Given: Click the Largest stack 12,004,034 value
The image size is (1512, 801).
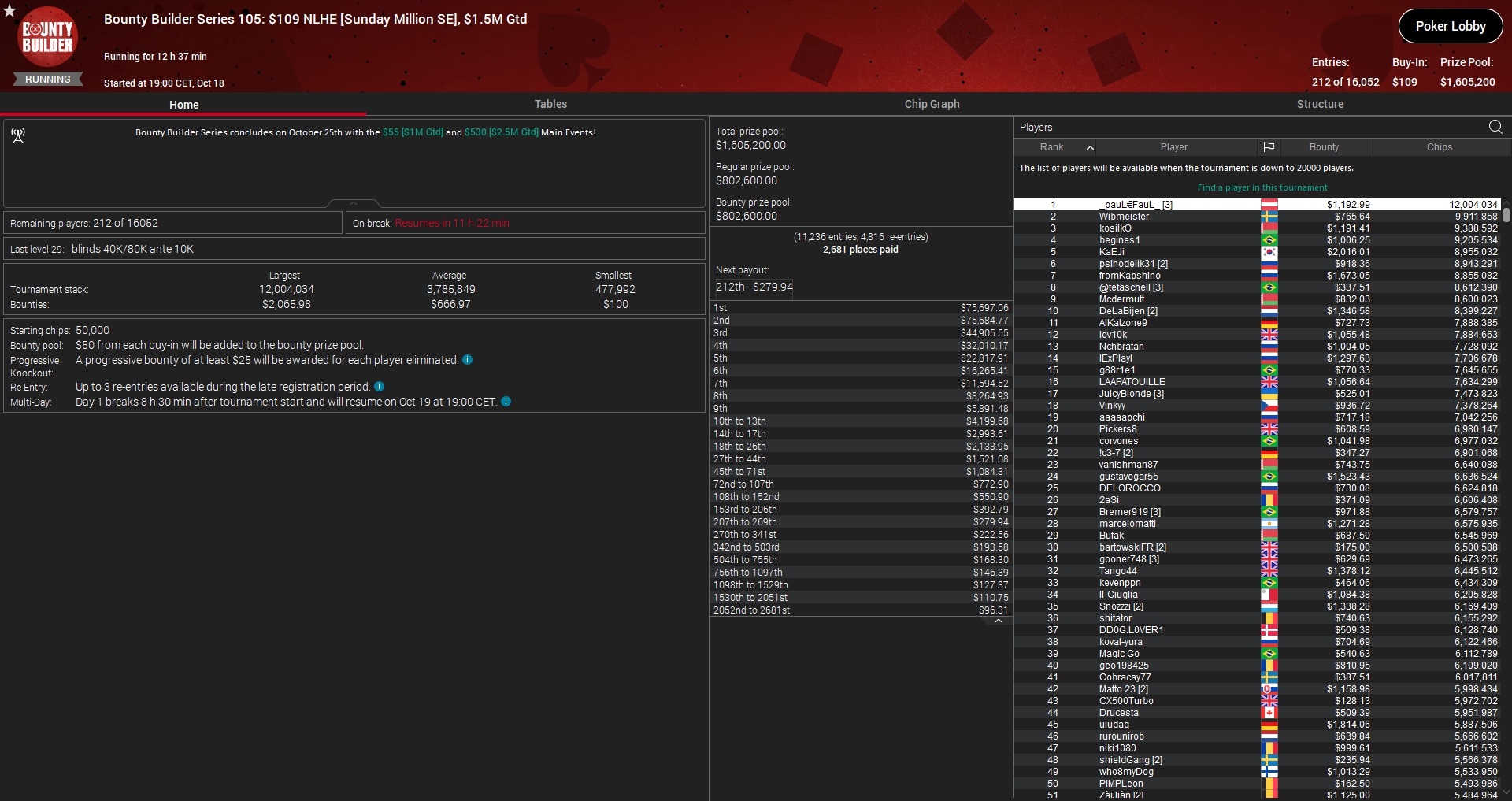Looking at the screenshot, I should [x=287, y=289].
